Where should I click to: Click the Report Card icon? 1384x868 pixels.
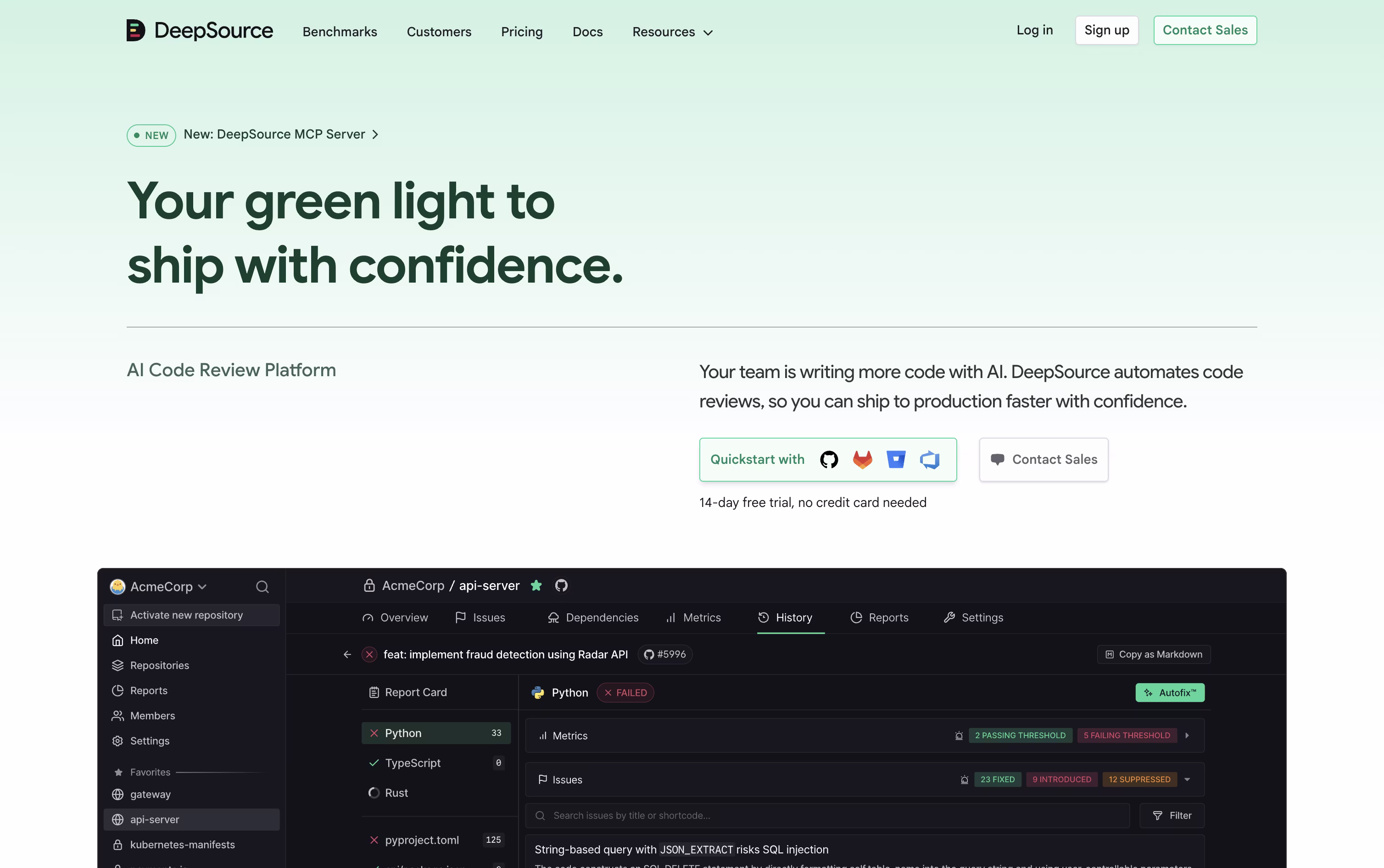(x=374, y=692)
